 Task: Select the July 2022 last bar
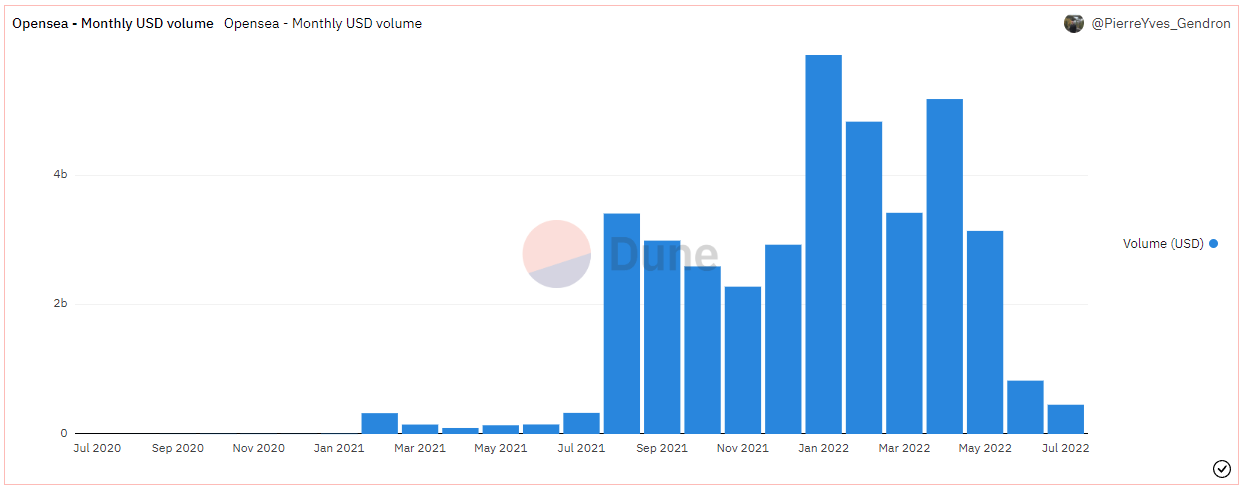[1066, 419]
